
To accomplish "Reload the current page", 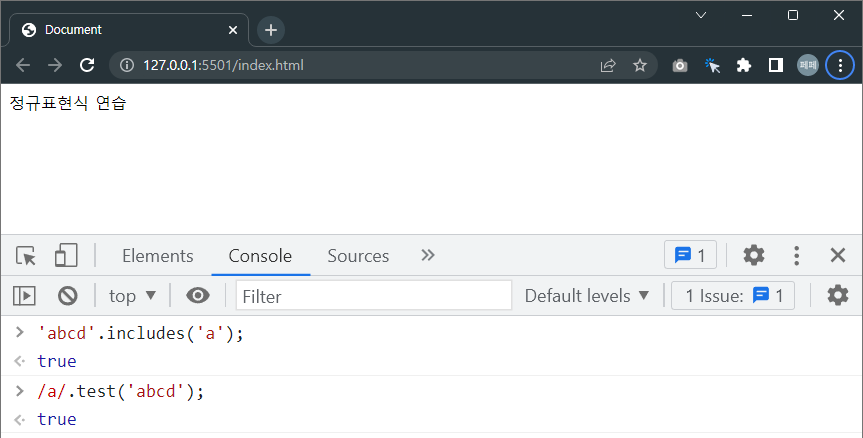I will 87,65.
